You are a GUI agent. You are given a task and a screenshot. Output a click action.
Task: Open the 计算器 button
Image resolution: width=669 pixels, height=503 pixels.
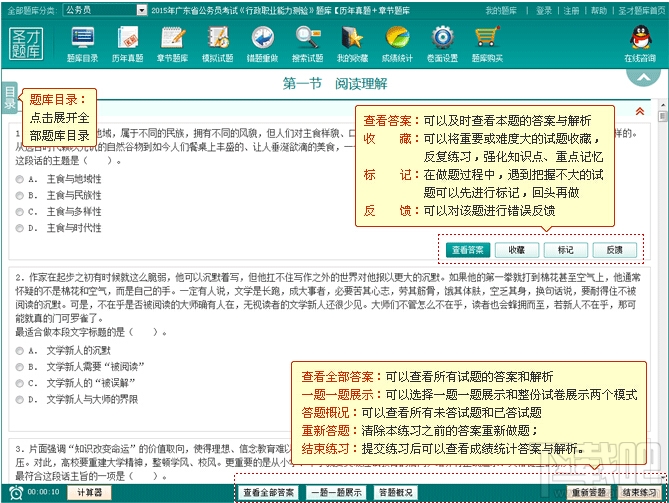coord(89,492)
